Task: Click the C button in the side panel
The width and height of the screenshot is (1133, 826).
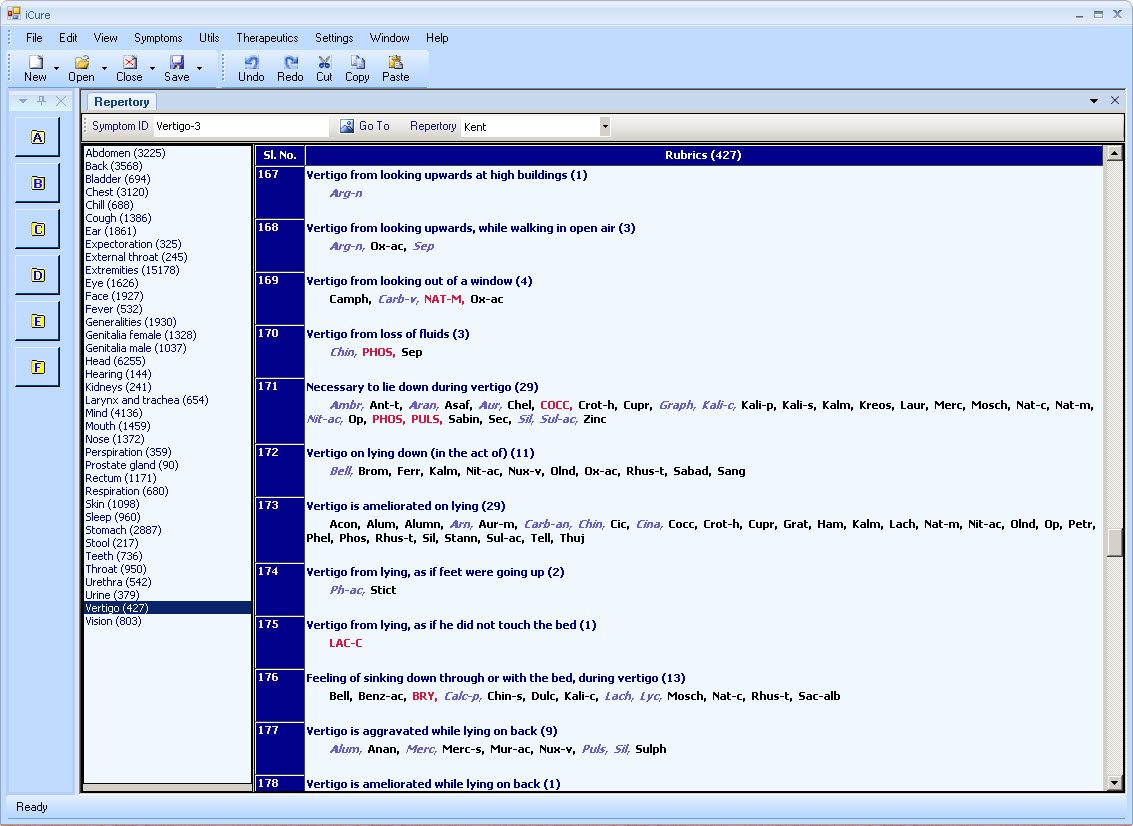Action: (x=38, y=229)
